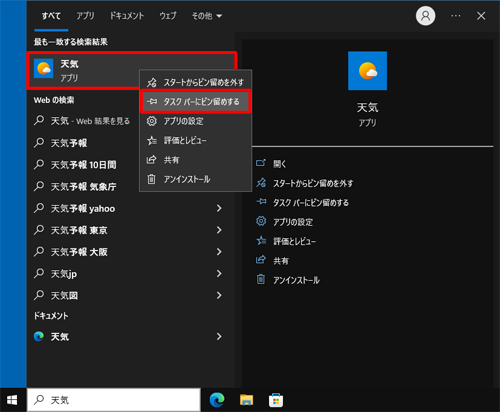The image size is (500, 412).
Task: Choose アプリの設定 in context menu
Action: click(x=195, y=121)
